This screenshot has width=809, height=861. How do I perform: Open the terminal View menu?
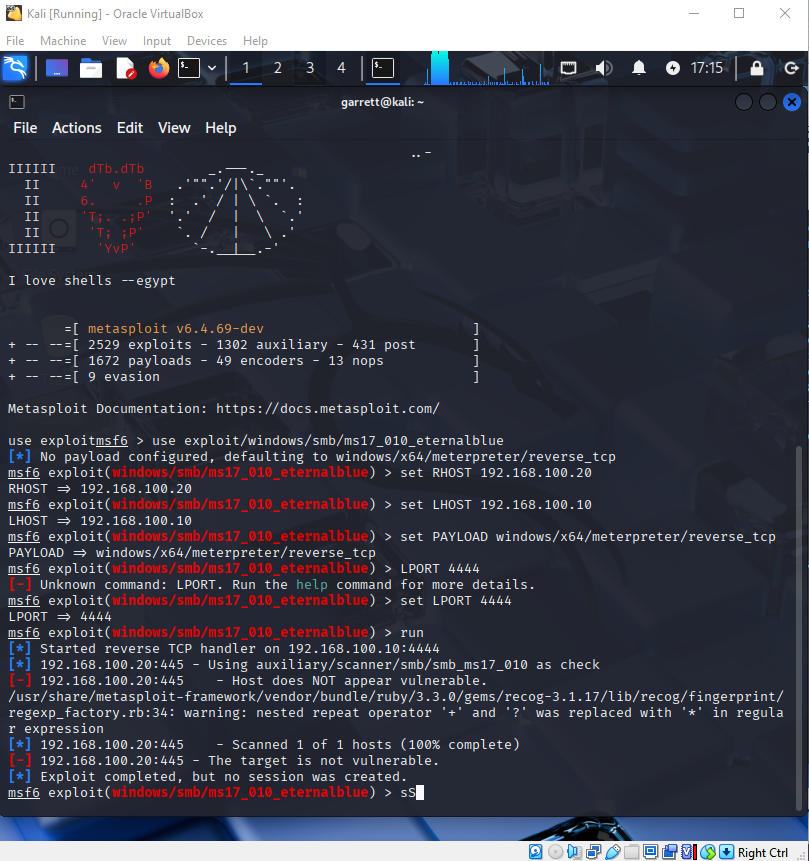coord(174,128)
